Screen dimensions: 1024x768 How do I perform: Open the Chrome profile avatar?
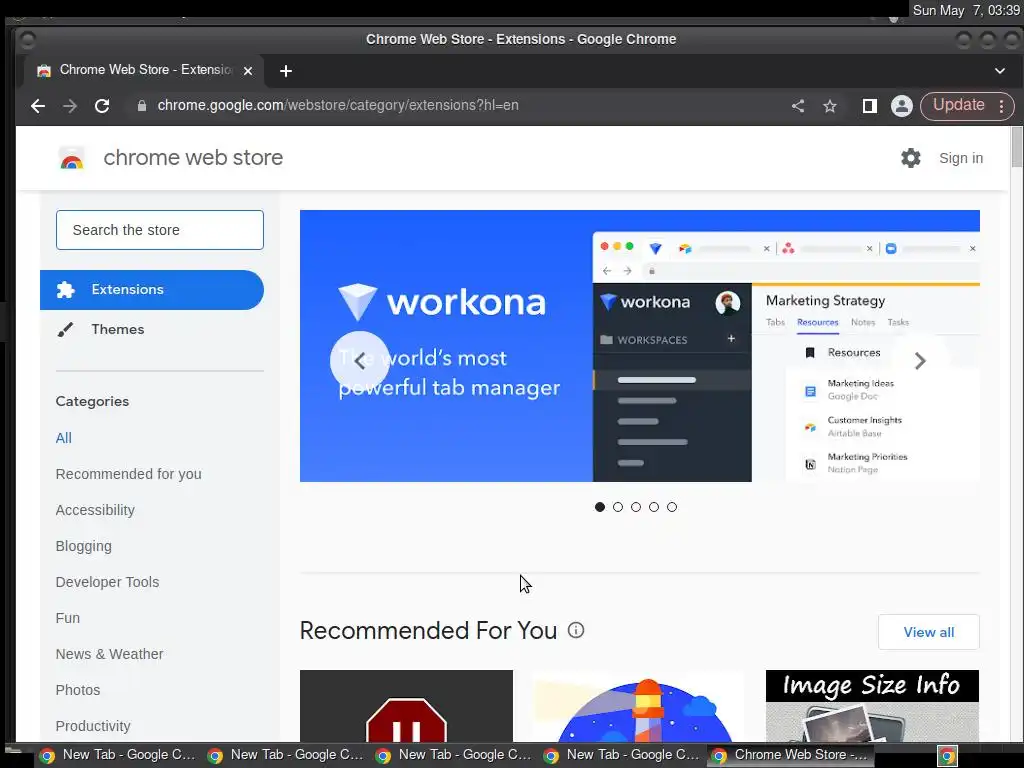click(x=902, y=106)
